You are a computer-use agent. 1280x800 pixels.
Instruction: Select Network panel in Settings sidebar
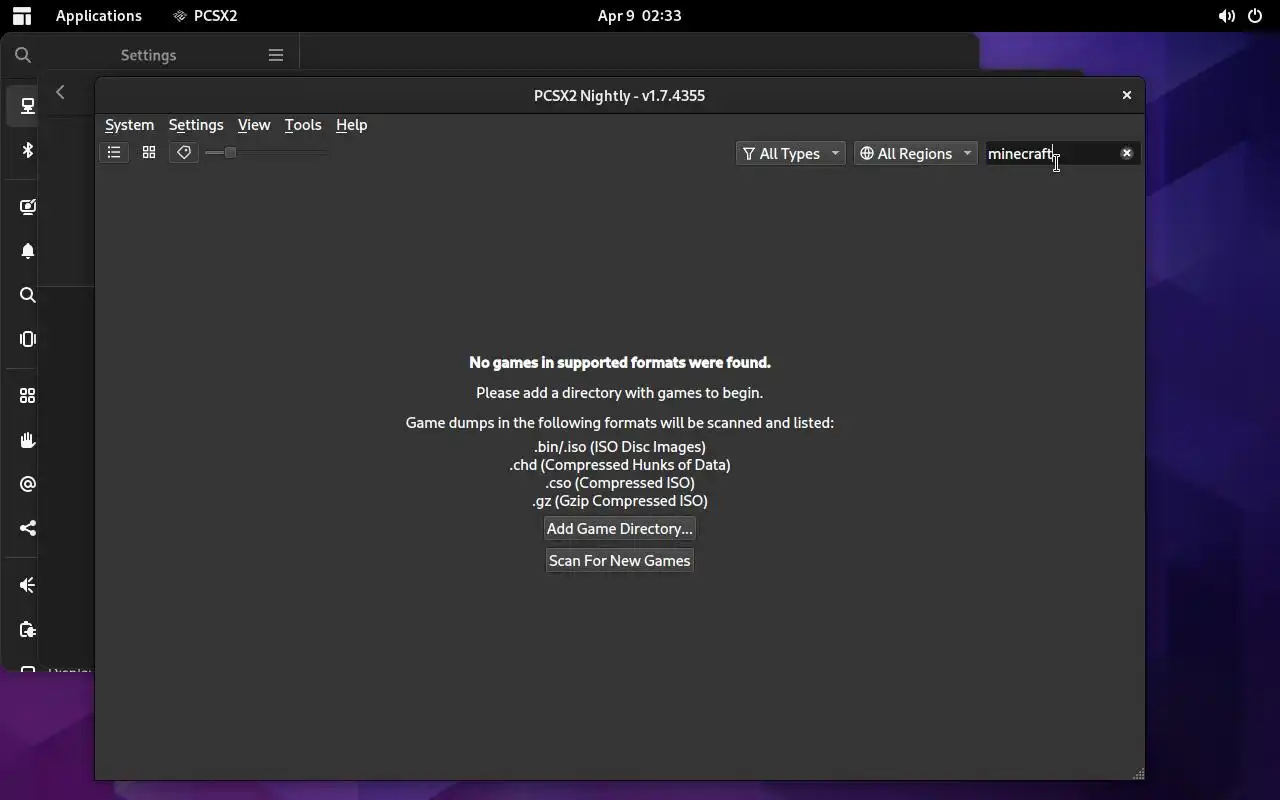(x=28, y=106)
